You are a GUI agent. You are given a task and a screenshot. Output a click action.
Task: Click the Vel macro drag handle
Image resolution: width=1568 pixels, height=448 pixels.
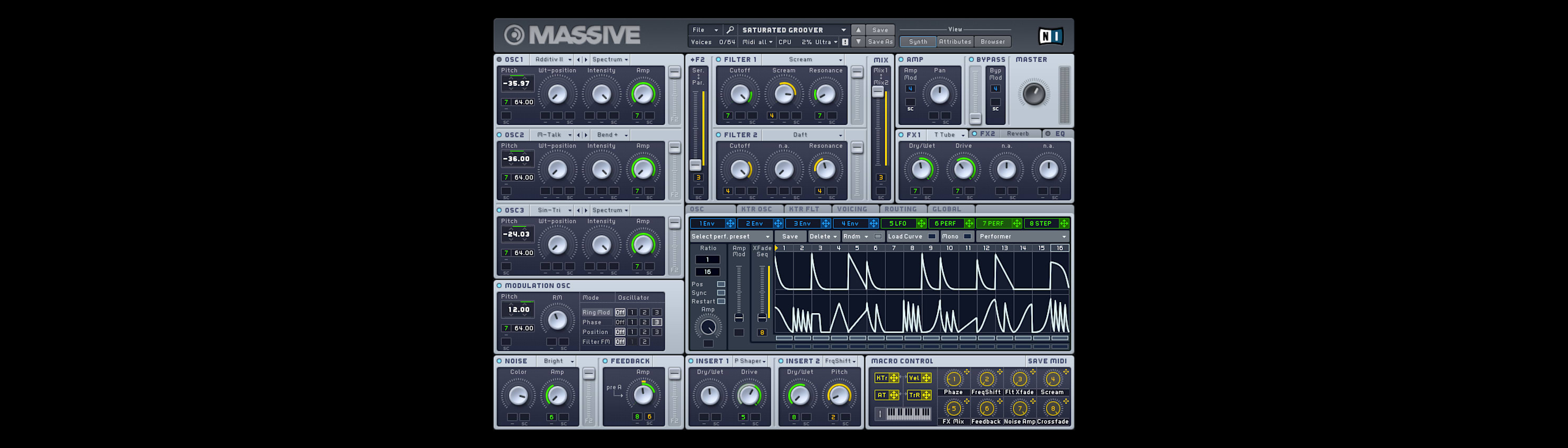[x=926, y=378]
